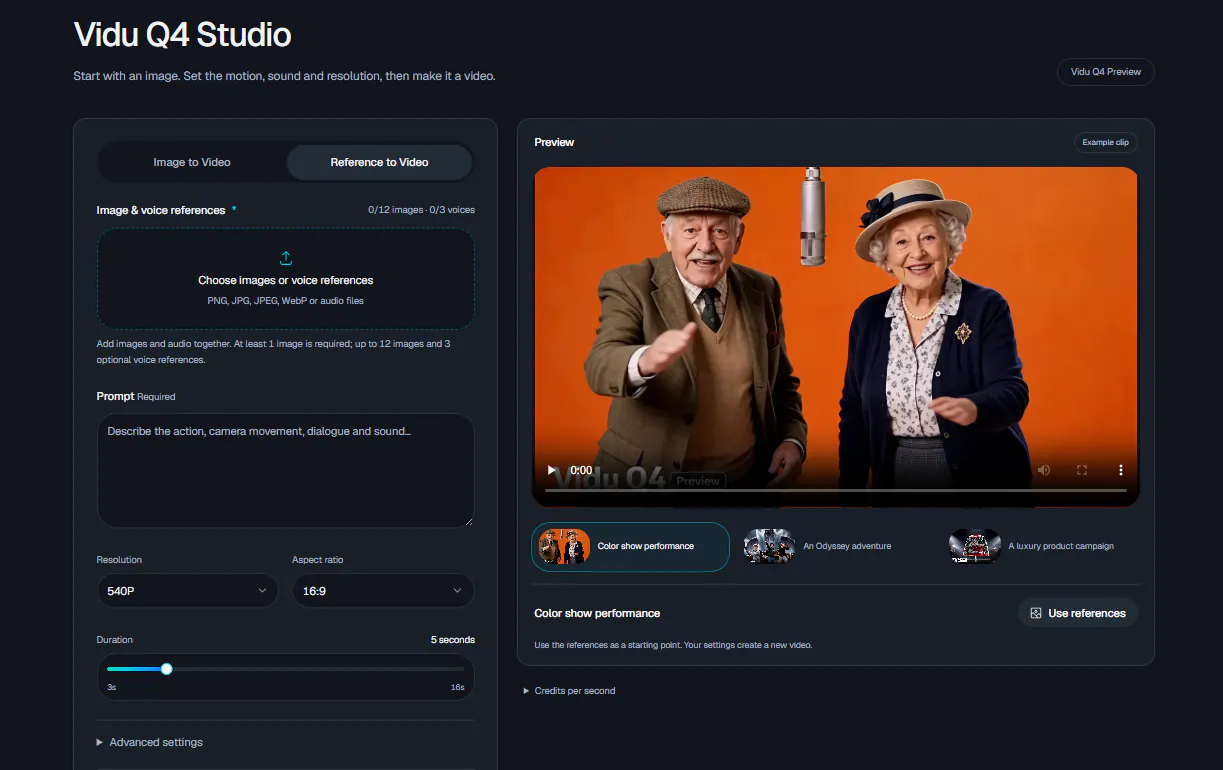Click the Resolution field label
The height and width of the screenshot is (770, 1223).
tap(119, 560)
